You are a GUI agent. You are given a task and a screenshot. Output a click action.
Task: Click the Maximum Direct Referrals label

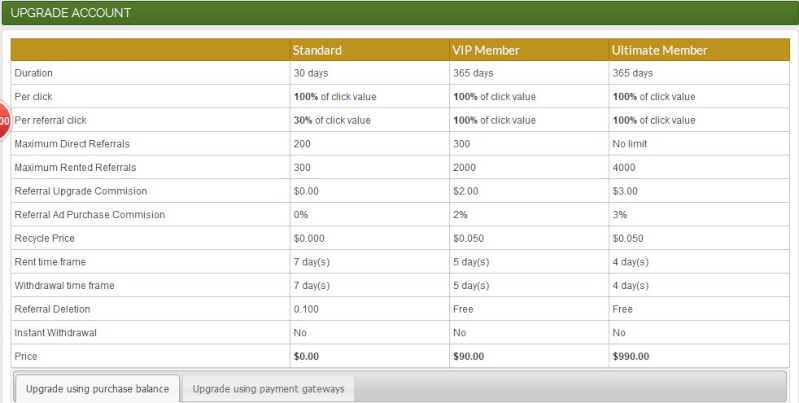pyautogui.click(x=72, y=144)
